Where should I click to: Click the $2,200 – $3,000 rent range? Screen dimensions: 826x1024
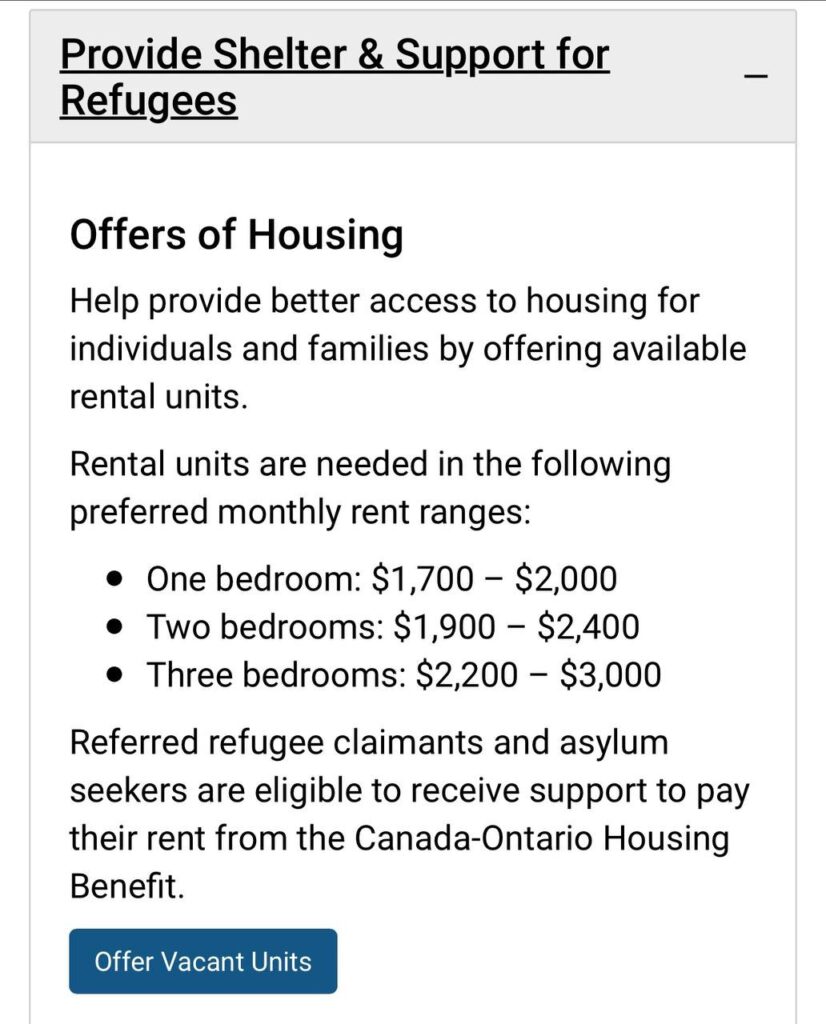click(x=537, y=674)
